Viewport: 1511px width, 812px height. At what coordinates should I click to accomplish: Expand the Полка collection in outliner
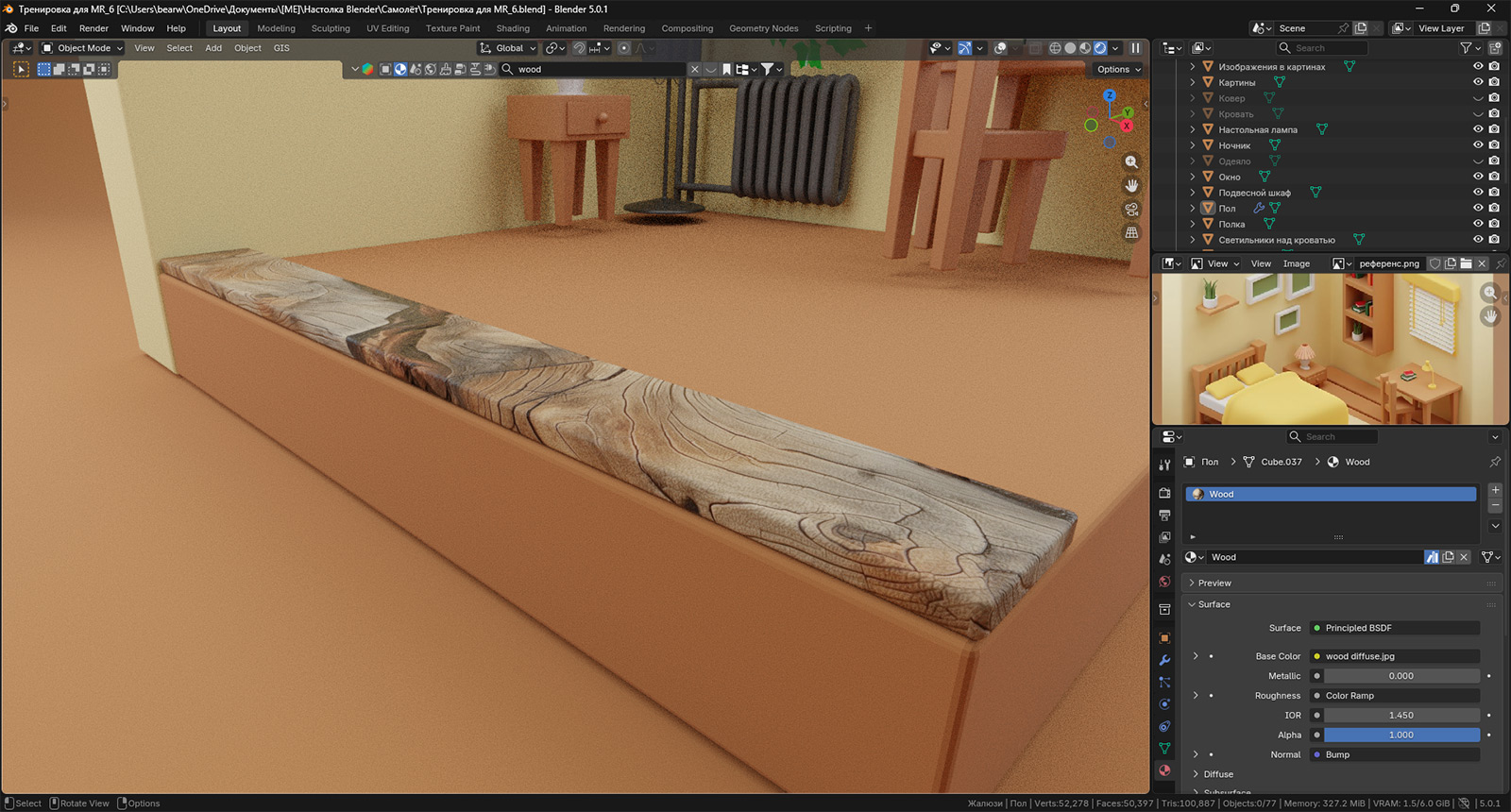click(x=1193, y=224)
